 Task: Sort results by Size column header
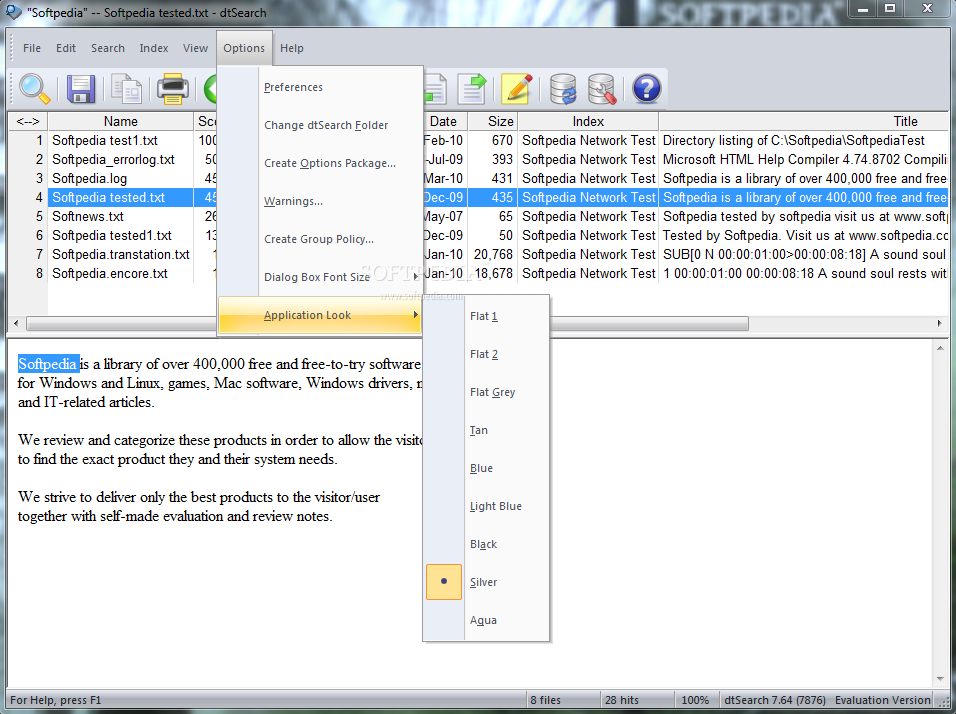tap(493, 121)
